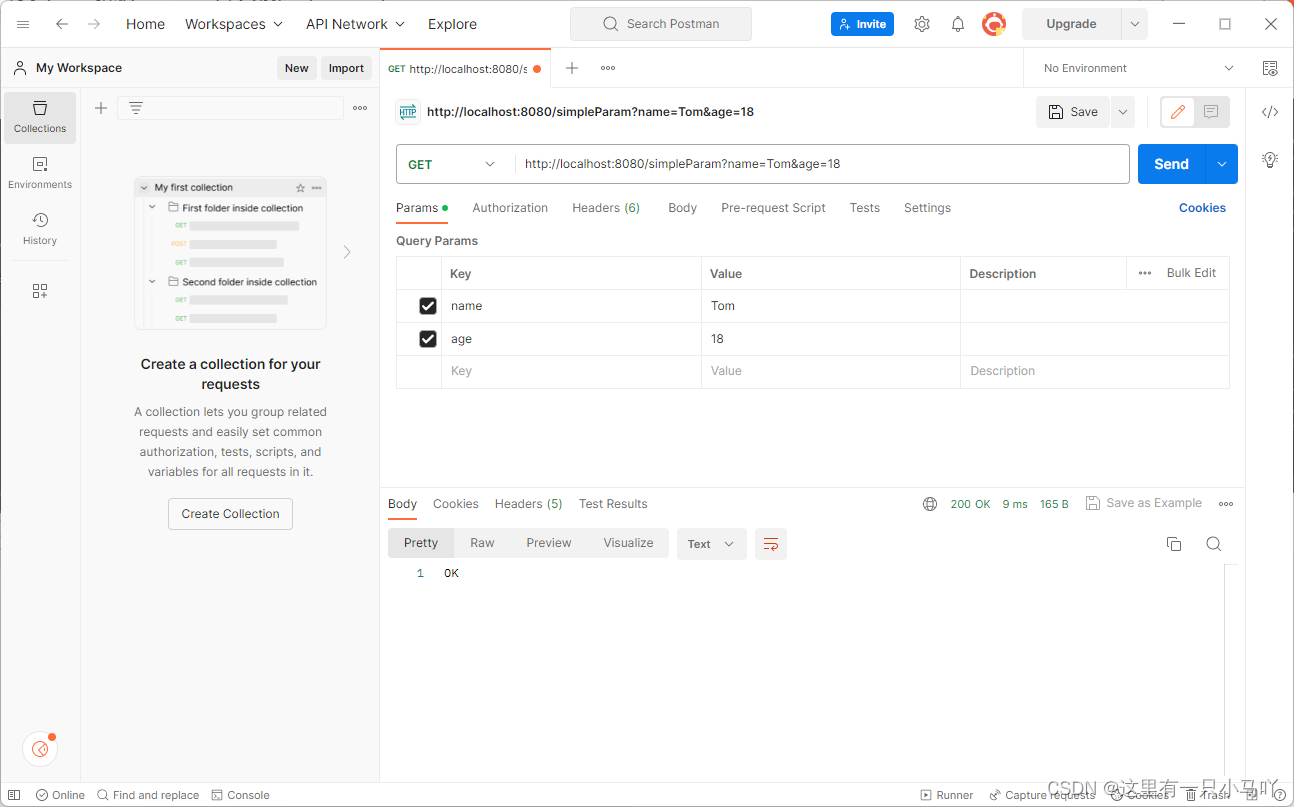Click the Send button
Viewport: 1294px width, 807px height.
tap(1171, 164)
